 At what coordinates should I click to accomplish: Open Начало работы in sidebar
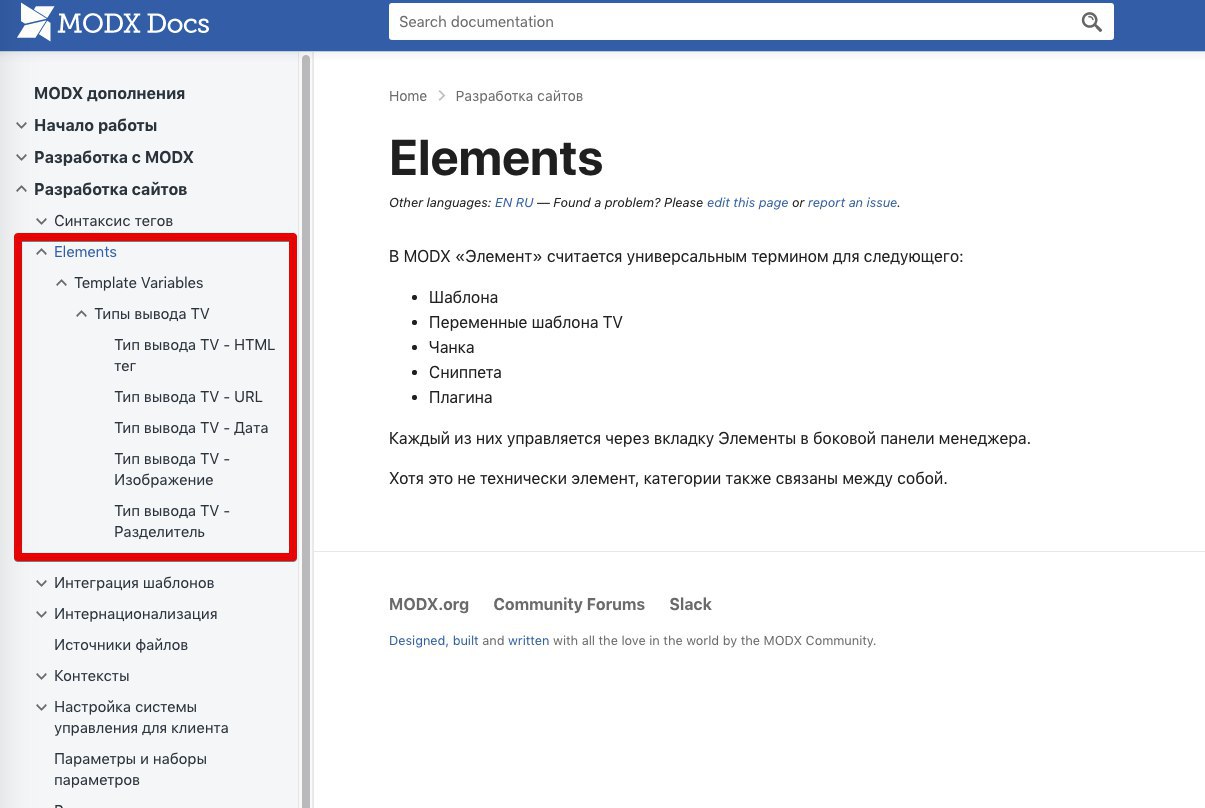click(x=95, y=125)
